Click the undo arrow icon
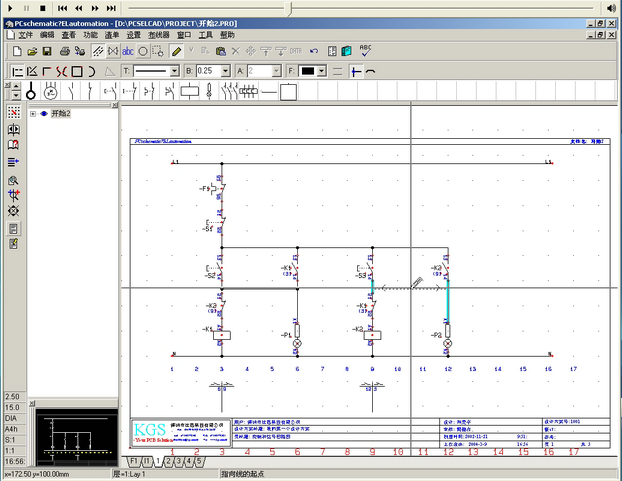 pyautogui.click(x=314, y=50)
